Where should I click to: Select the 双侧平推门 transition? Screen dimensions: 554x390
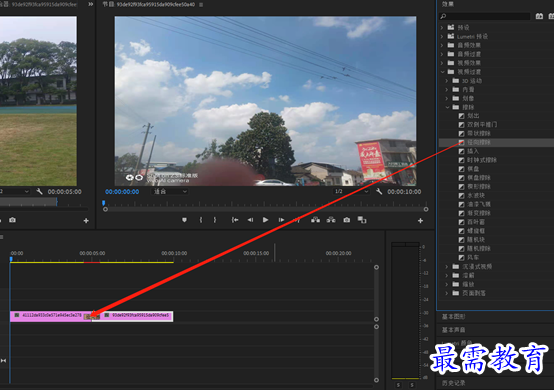coord(482,125)
